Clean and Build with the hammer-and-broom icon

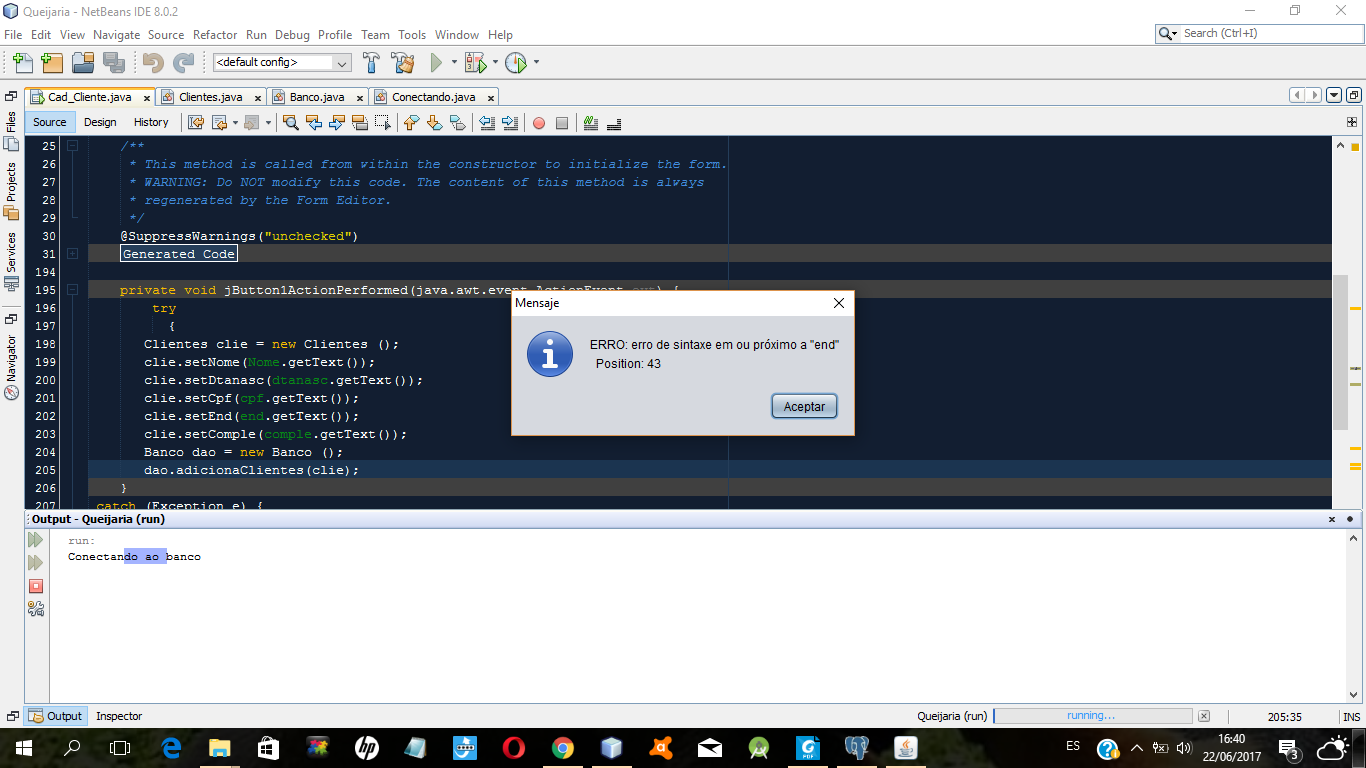tap(403, 62)
